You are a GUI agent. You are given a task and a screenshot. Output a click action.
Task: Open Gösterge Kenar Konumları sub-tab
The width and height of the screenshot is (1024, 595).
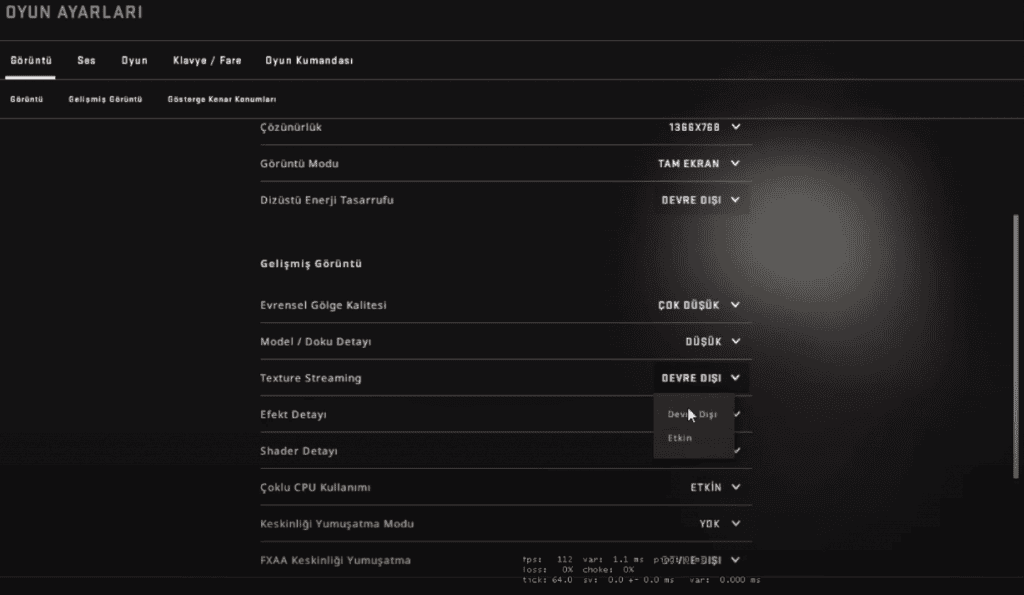click(x=221, y=100)
